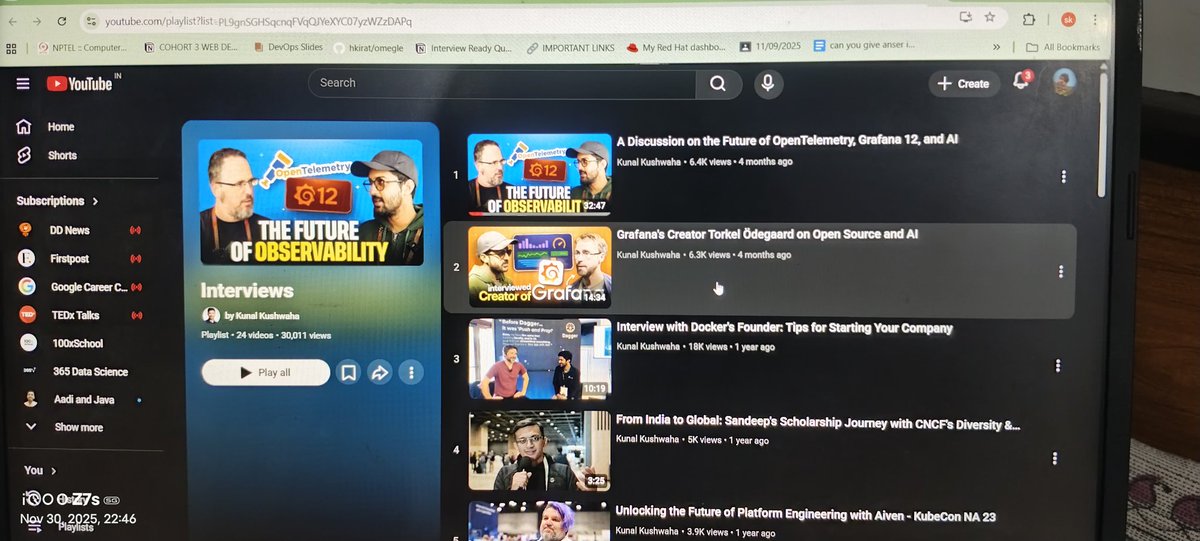1200x541 pixels.
Task: Click the Play all button
Action: [265, 372]
